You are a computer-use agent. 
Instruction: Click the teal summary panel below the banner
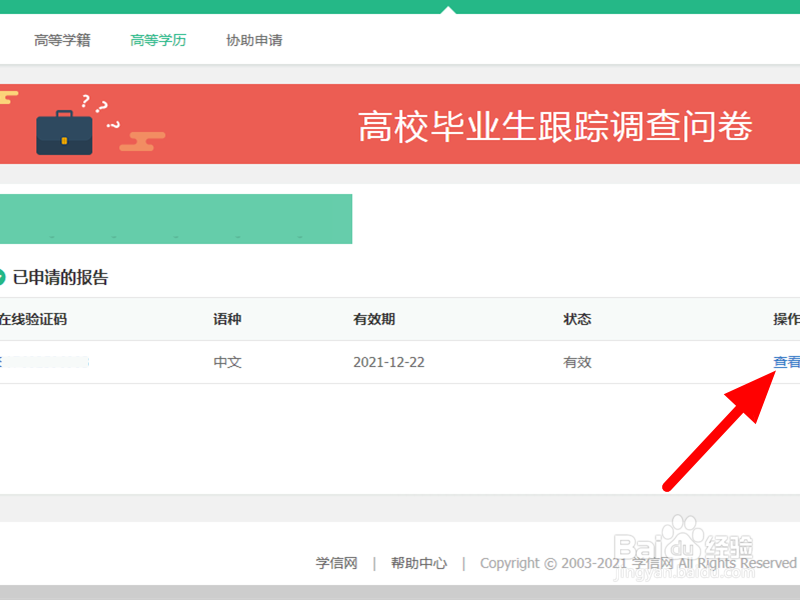(x=176, y=218)
